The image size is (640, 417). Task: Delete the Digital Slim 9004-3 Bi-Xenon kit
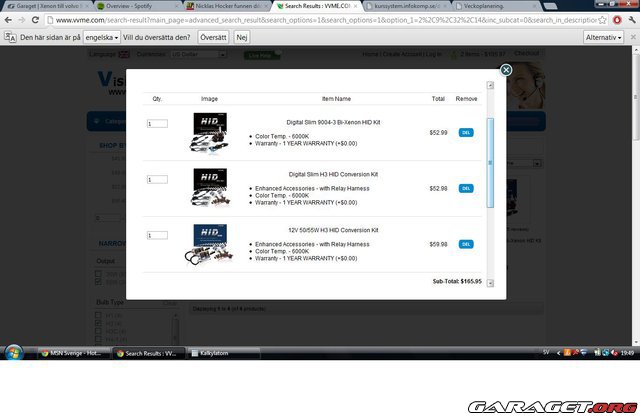click(466, 132)
